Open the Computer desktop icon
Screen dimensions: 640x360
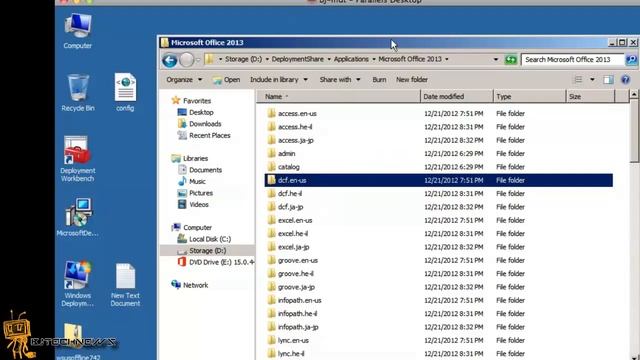[78, 31]
